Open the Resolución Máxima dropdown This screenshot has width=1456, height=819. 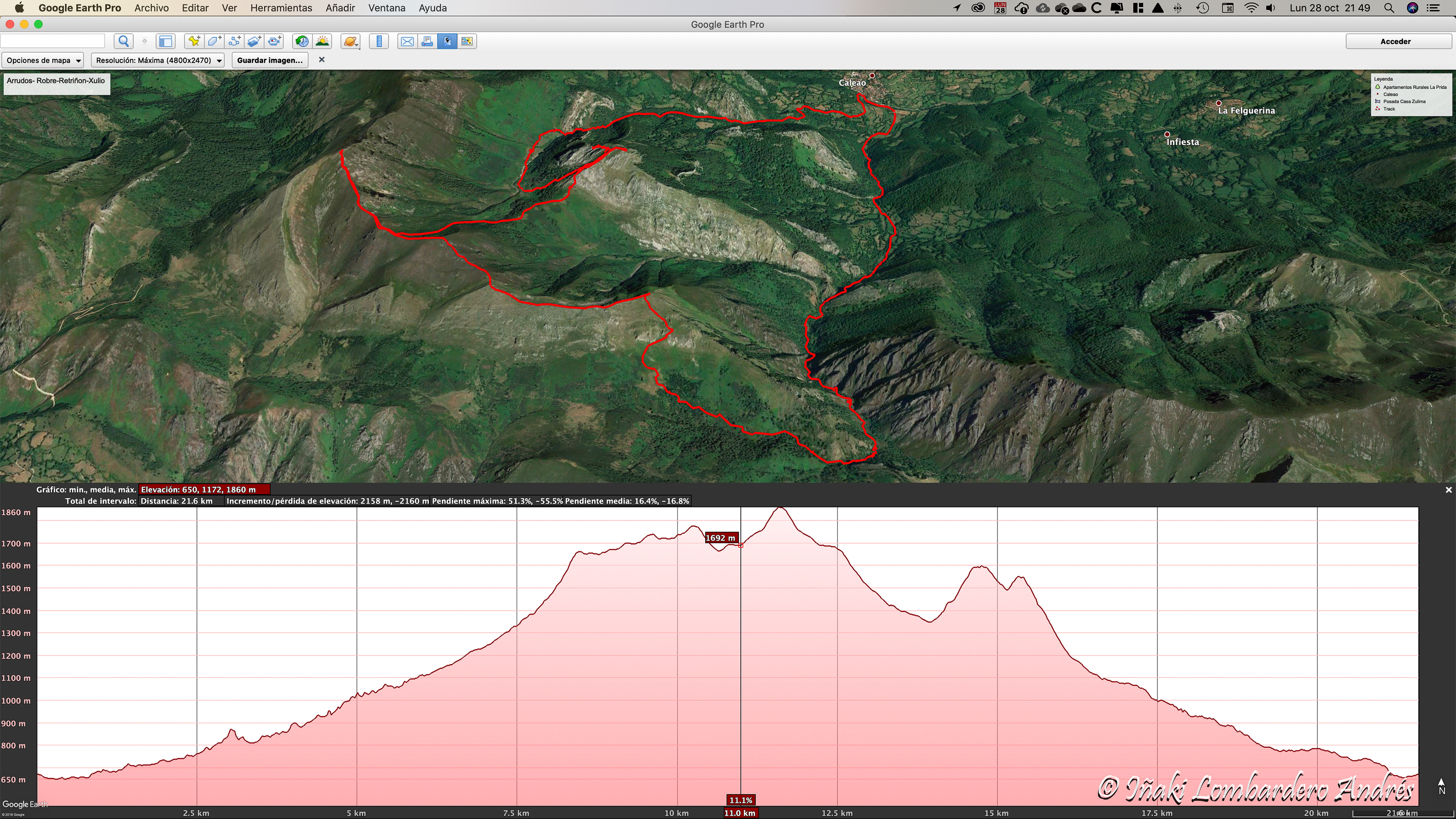click(x=158, y=60)
